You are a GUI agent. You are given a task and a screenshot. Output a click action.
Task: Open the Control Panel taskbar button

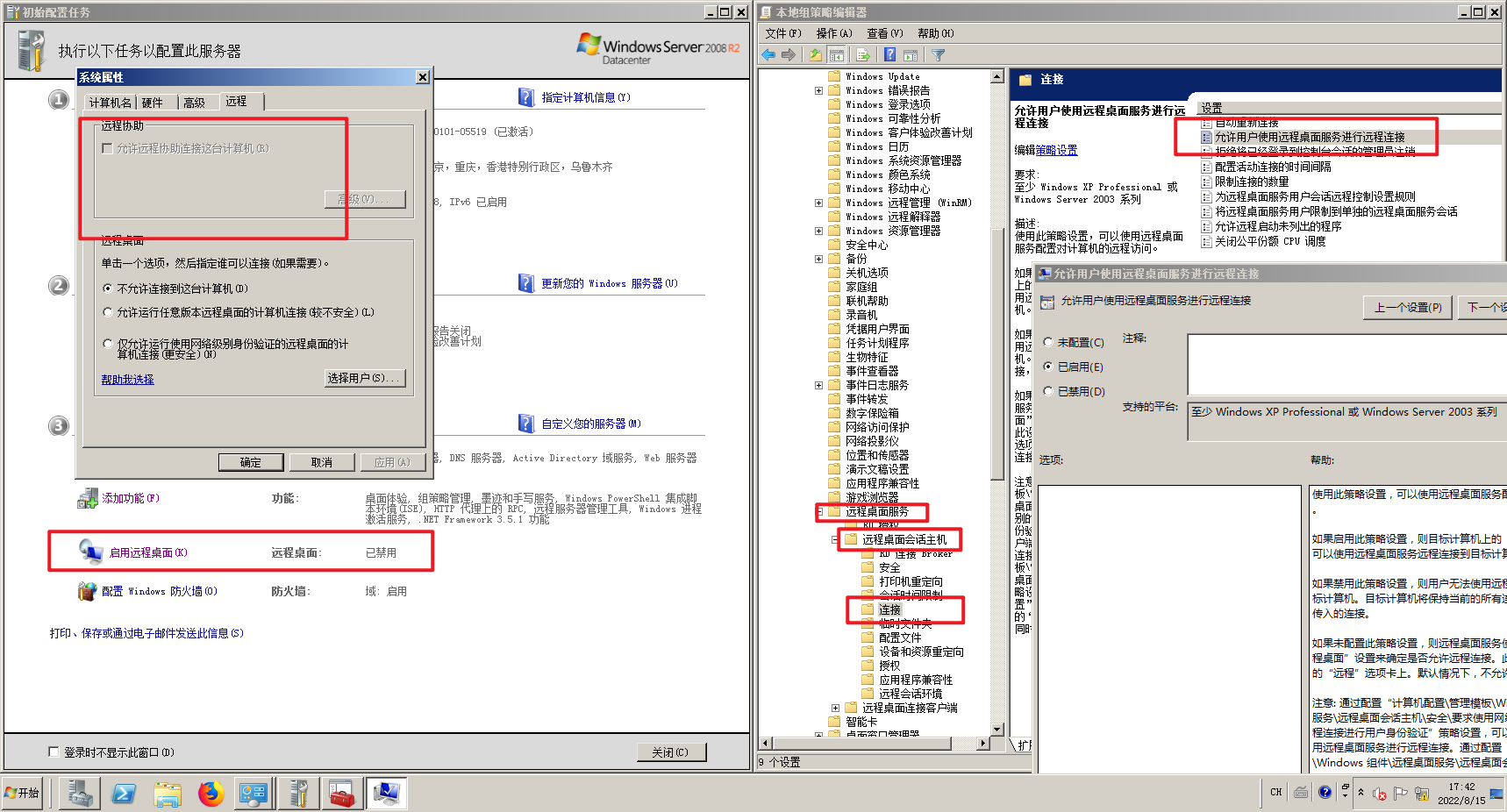pyautogui.click(x=254, y=794)
